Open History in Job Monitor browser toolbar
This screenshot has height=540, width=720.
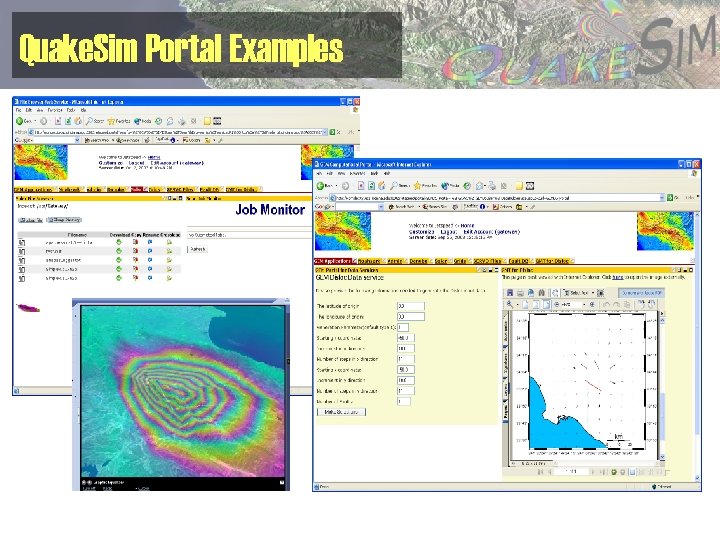tap(158, 121)
